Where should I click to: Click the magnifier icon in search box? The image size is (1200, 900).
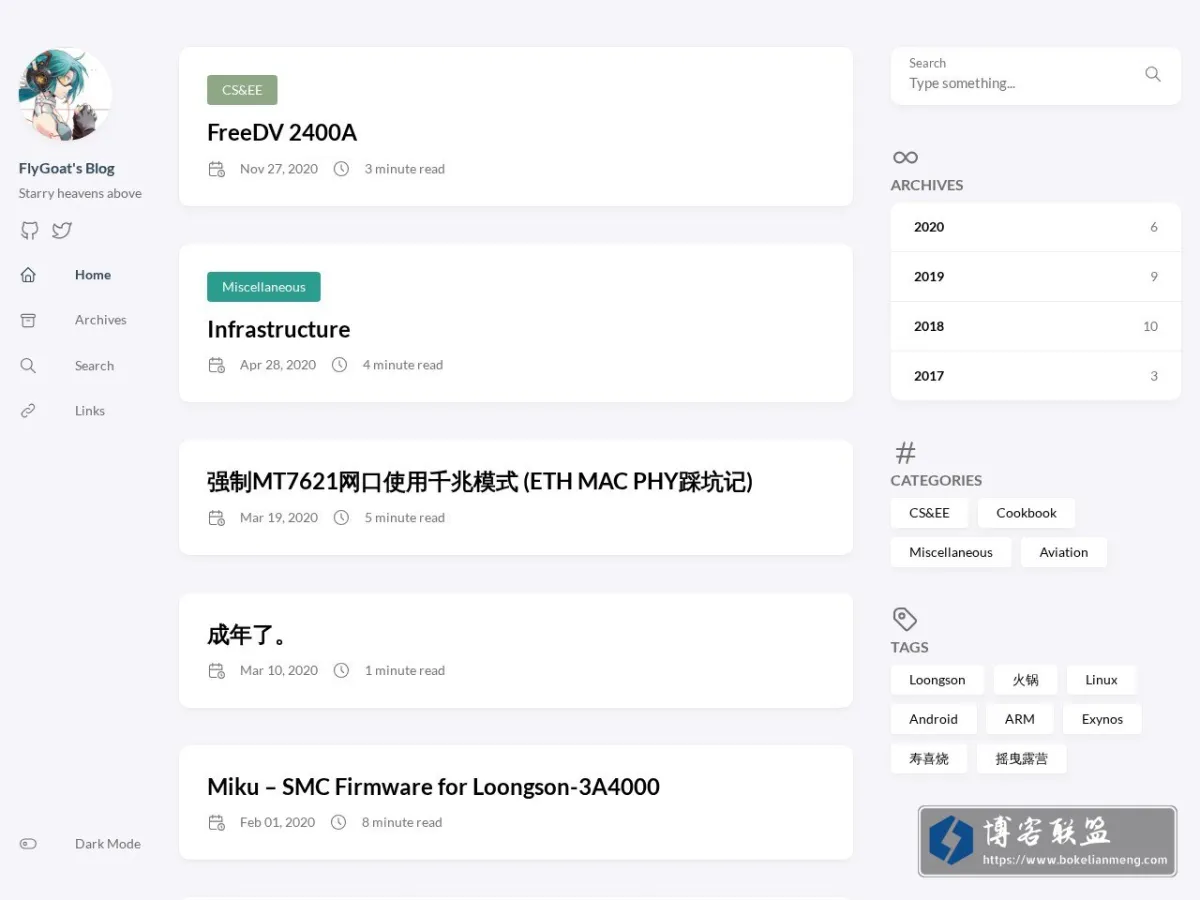pos(1153,74)
